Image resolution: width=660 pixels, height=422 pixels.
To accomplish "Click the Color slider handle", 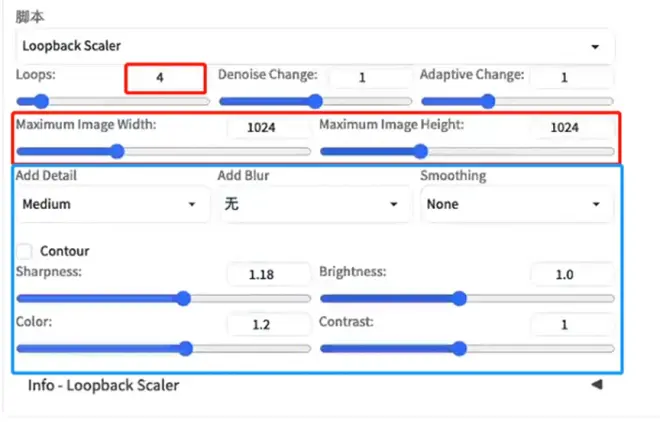I will coord(185,348).
